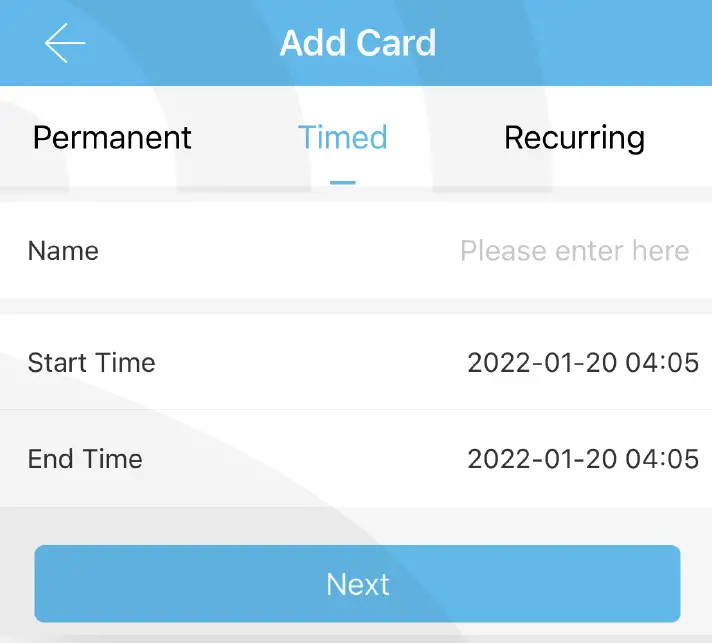This screenshot has width=712, height=643.
Task: Tap the back arrow icon
Action: 65,44
